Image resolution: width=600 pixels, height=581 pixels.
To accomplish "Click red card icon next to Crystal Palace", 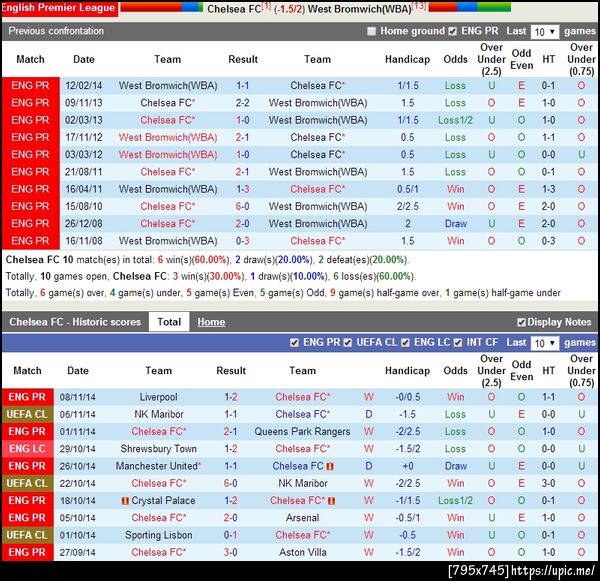I will pyautogui.click(x=125, y=501).
